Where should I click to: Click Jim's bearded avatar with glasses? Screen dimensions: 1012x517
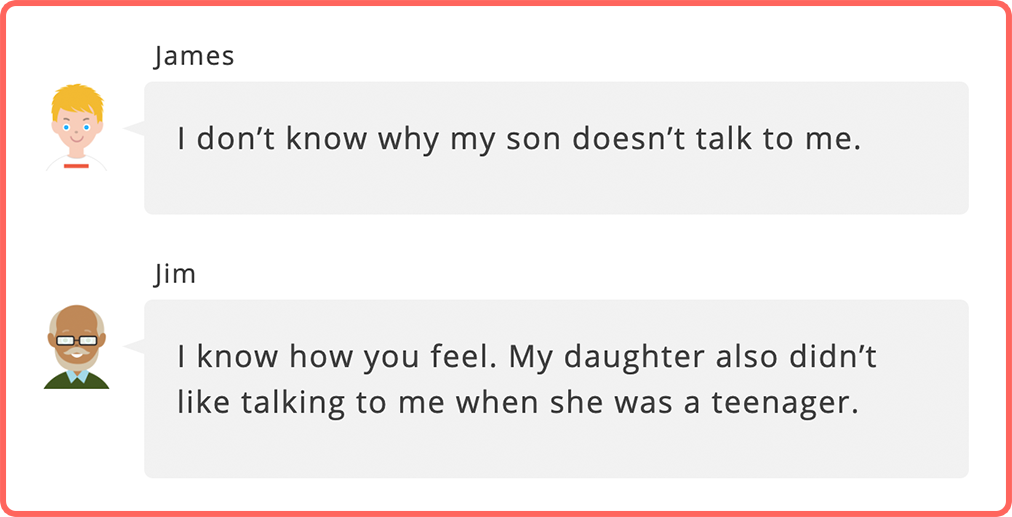pyautogui.click(x=77, y=347)
